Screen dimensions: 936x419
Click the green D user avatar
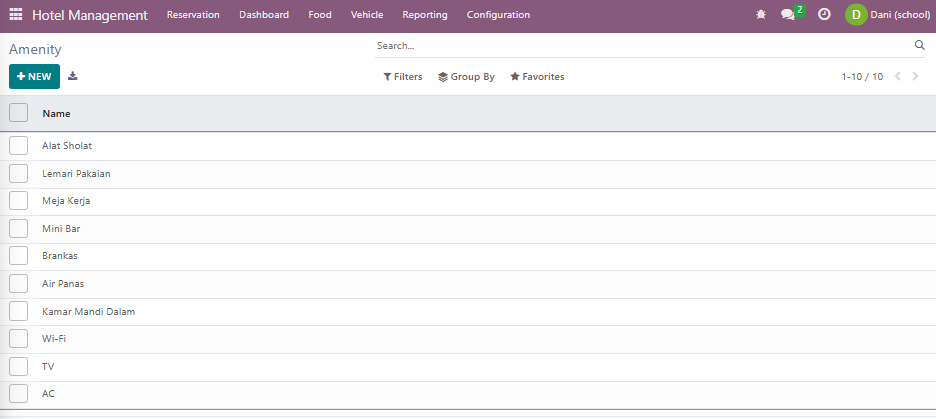856,14
